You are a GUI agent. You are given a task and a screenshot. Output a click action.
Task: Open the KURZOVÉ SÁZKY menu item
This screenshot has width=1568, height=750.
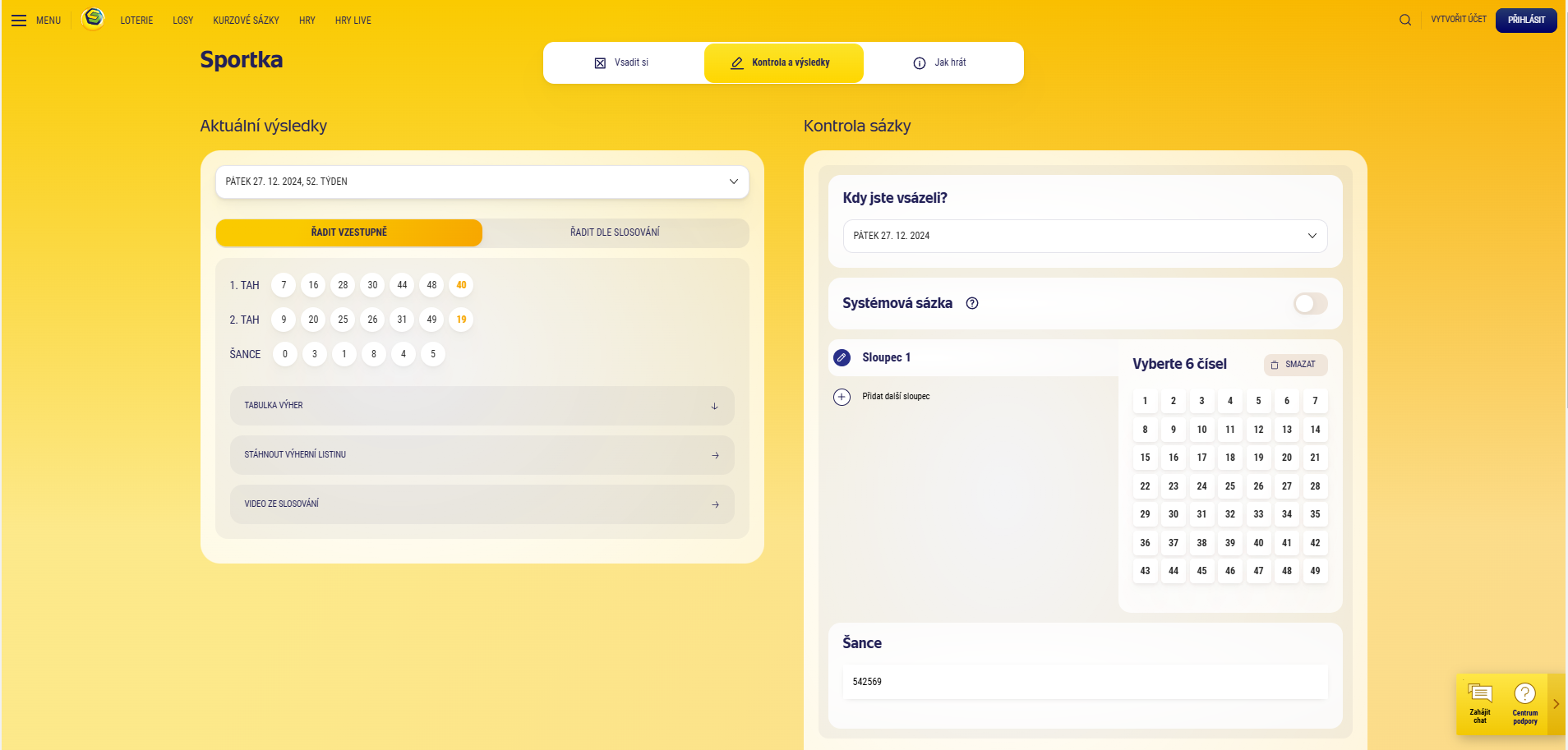(246, 21)
